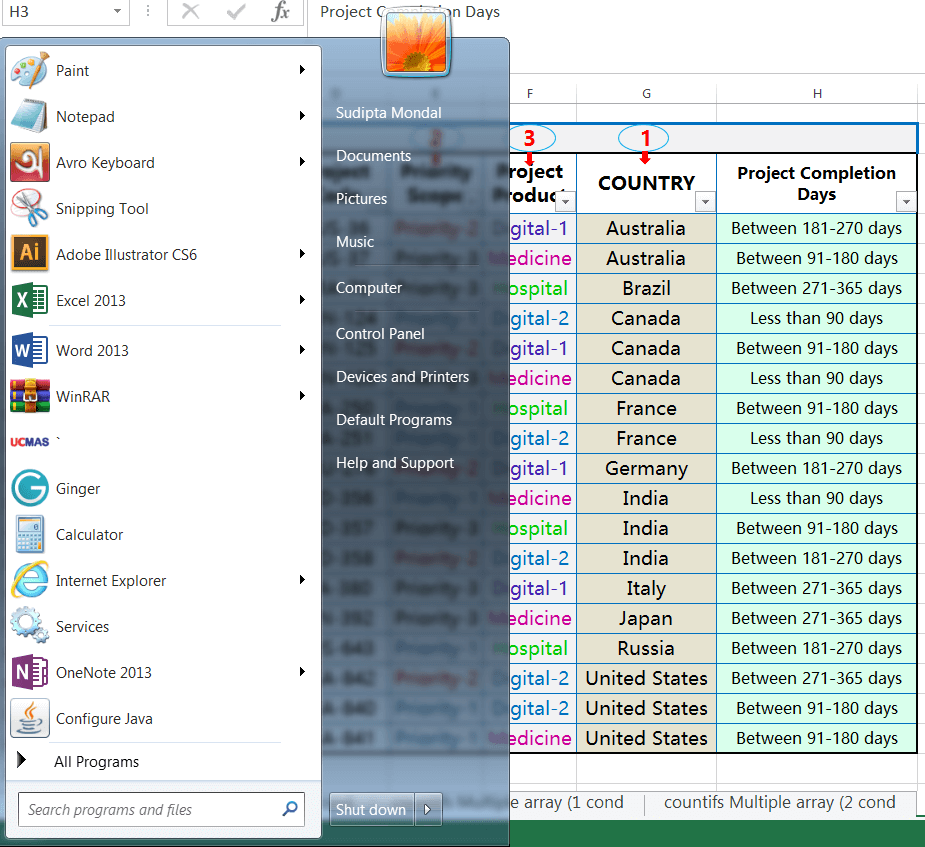Switch to countifs Multiple array (2 cond sheet tab

click(779, 803)
